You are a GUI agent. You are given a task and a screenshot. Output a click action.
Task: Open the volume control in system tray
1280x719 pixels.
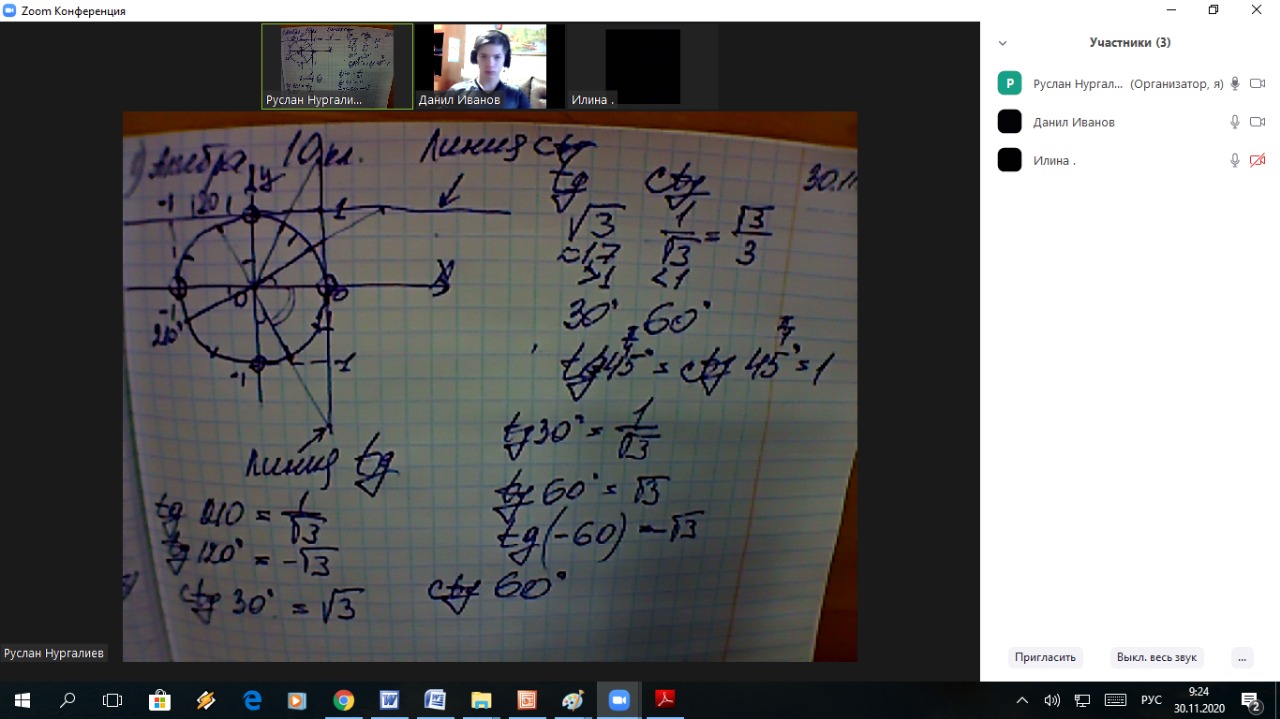click(1052, 700)
